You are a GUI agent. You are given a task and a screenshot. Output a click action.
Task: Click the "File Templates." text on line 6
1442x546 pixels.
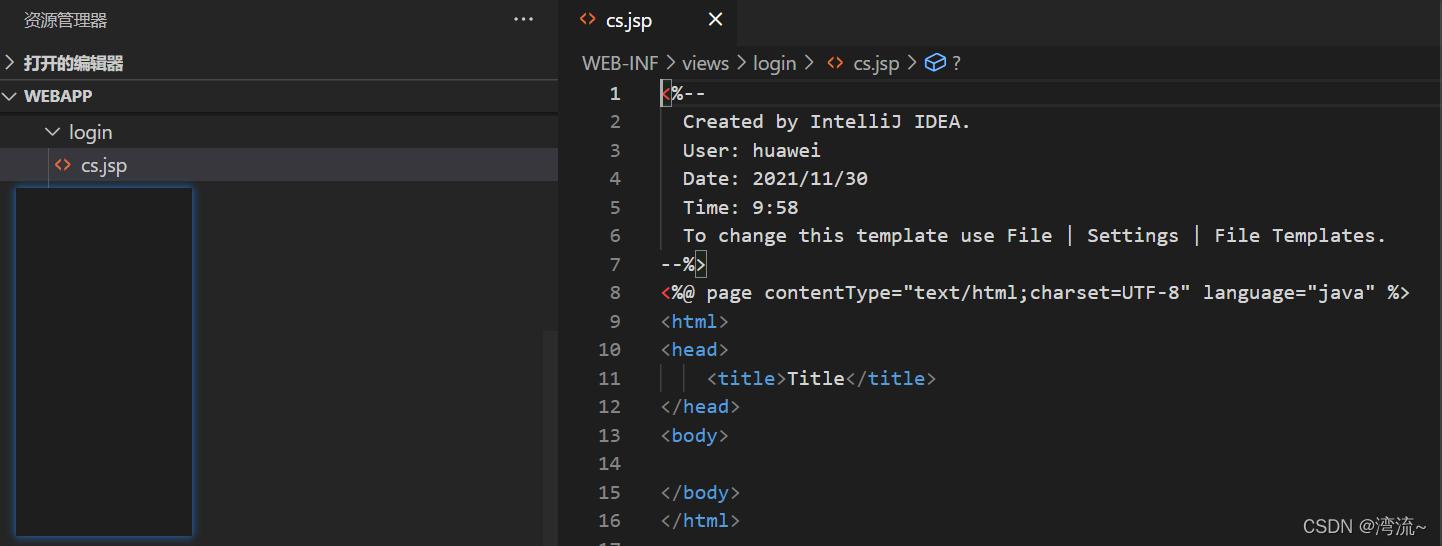tap(1300, 236)
